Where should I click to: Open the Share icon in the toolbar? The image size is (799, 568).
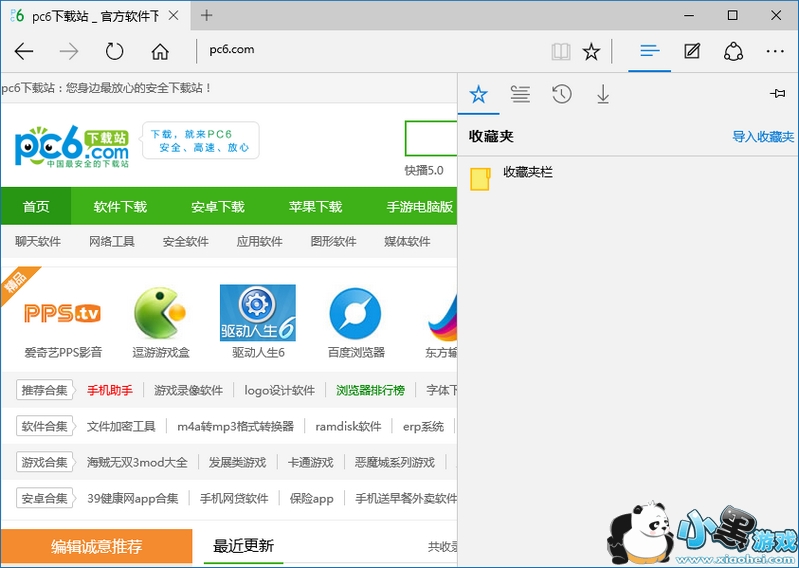point(733,51)
